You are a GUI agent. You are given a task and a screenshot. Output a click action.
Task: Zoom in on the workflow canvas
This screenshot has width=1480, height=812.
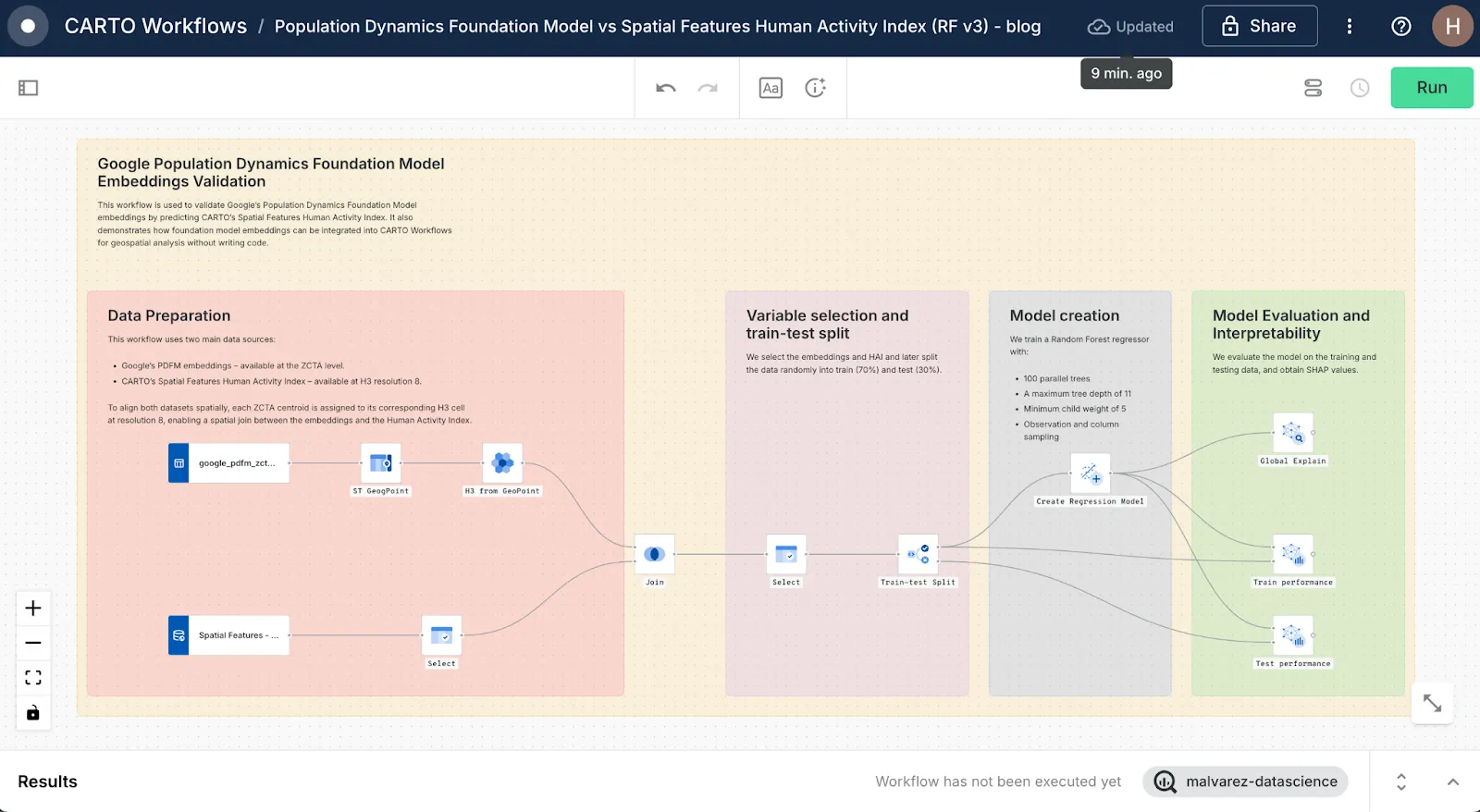point(33,609)
